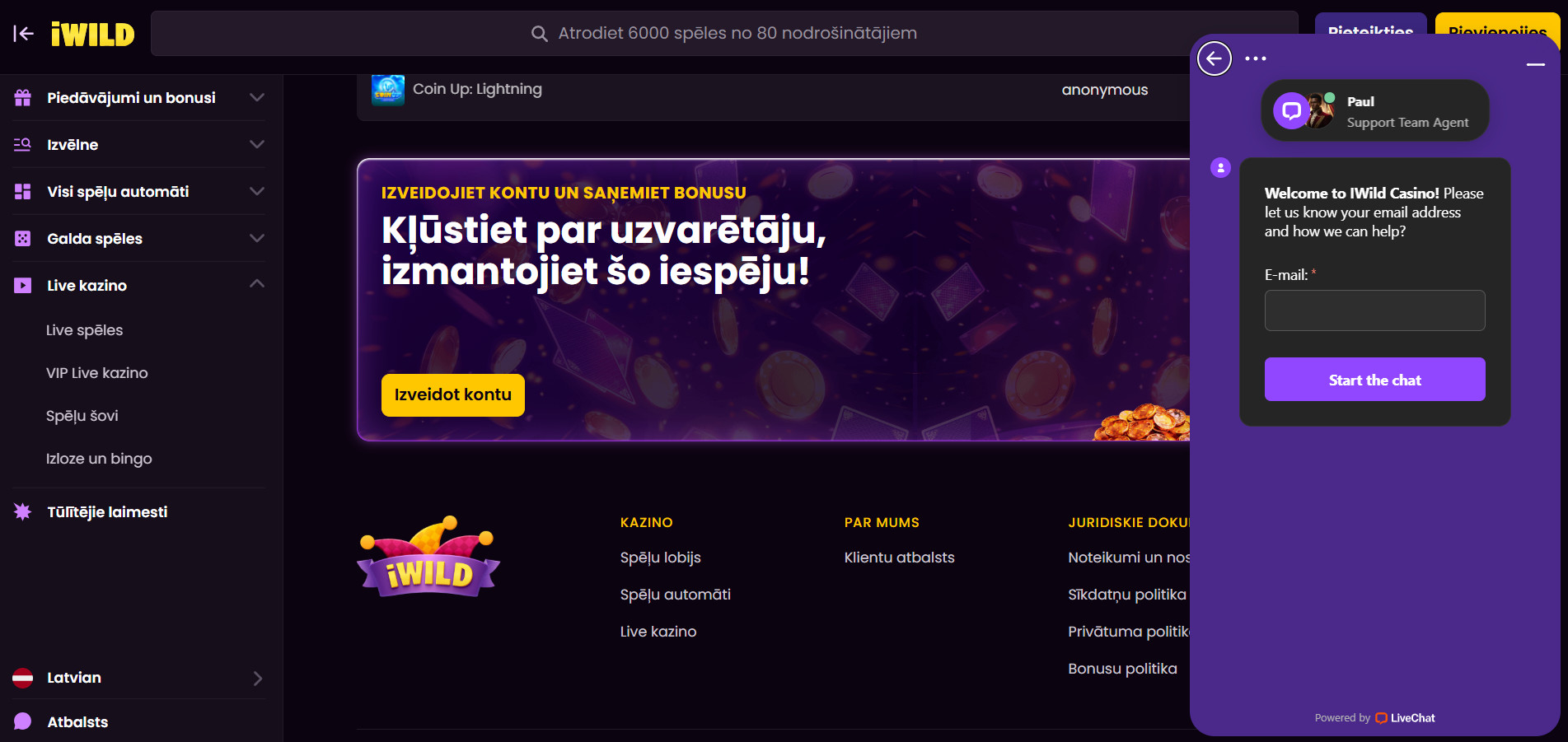
Task: Click the Latvian flag icon
Action: pyautogui.click(x=23, y=678)
